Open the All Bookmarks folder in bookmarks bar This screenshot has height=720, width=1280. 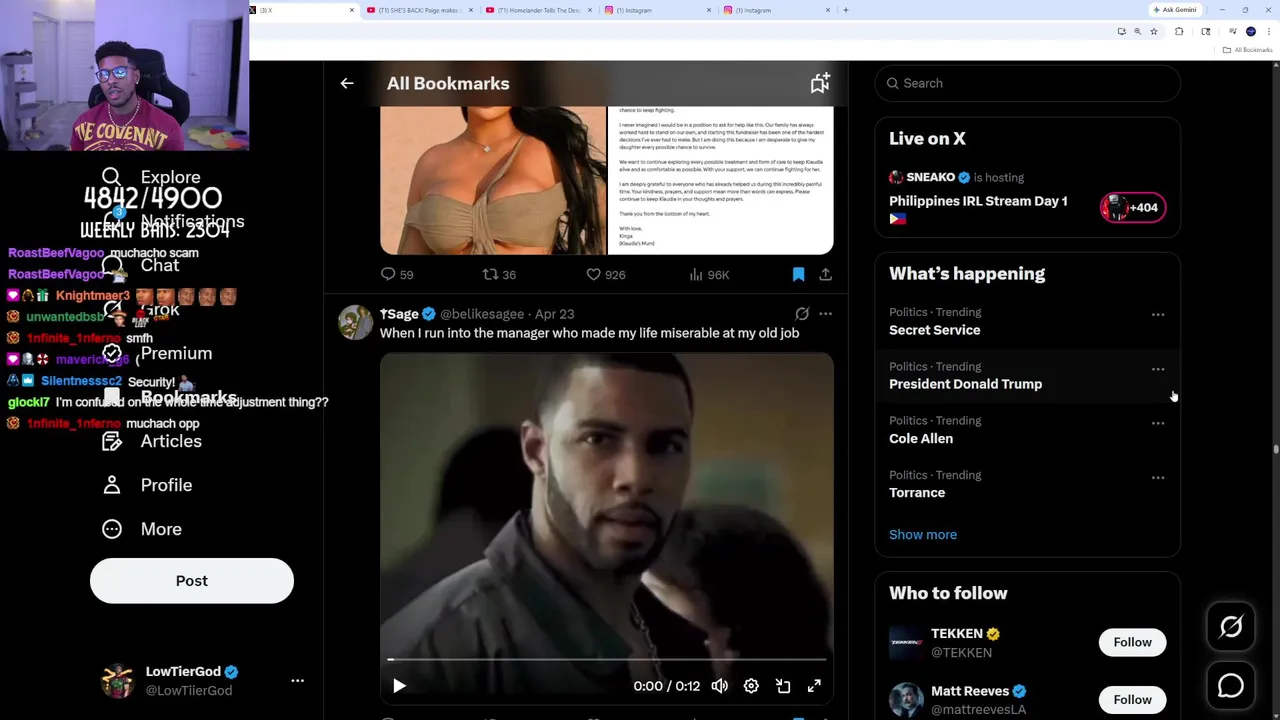[x=1249, y=50]
